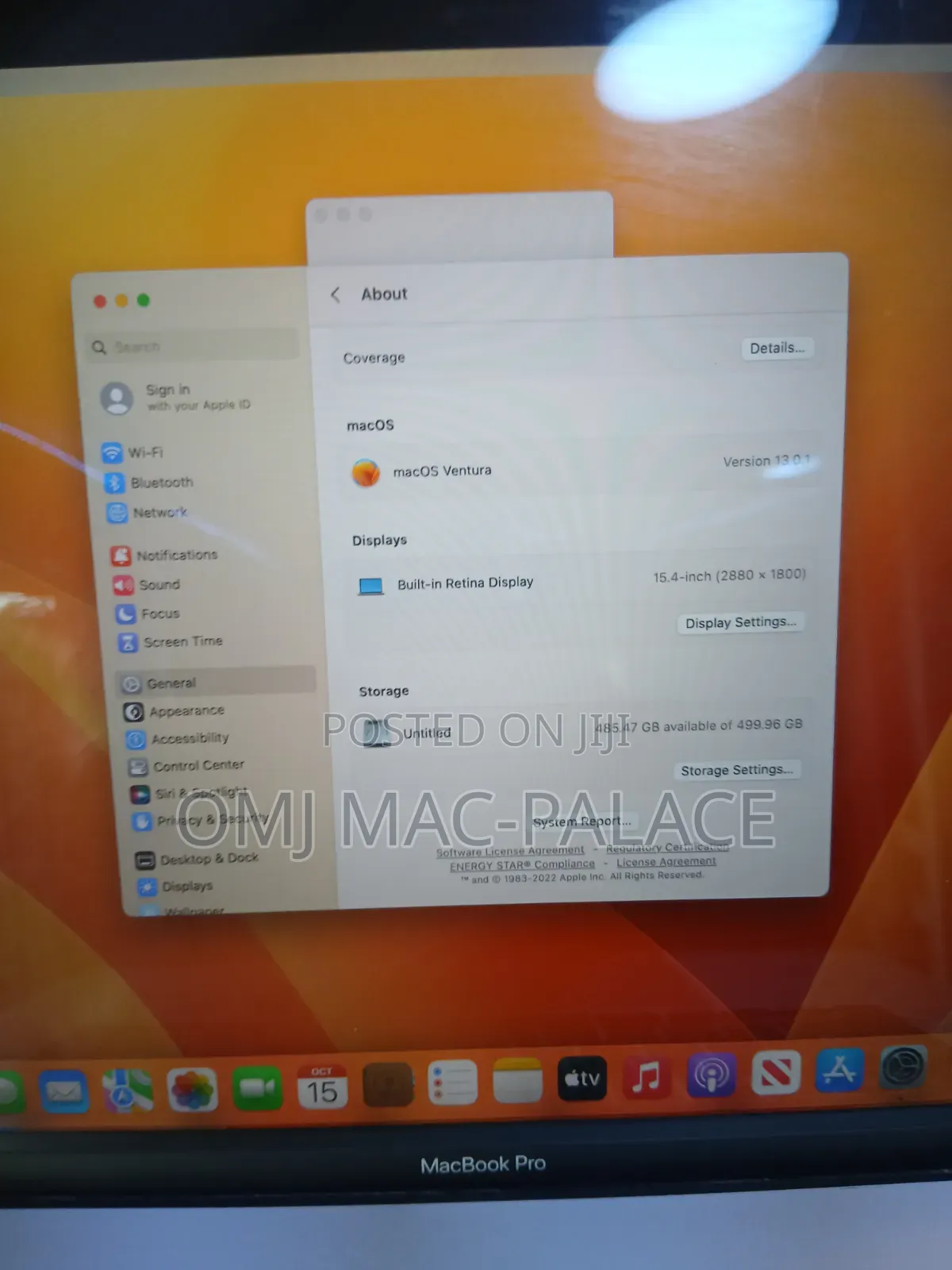952x1270 pixels.
Task: Open Wi-Fi settings in sidebar
Action: [x=133, y=452]
